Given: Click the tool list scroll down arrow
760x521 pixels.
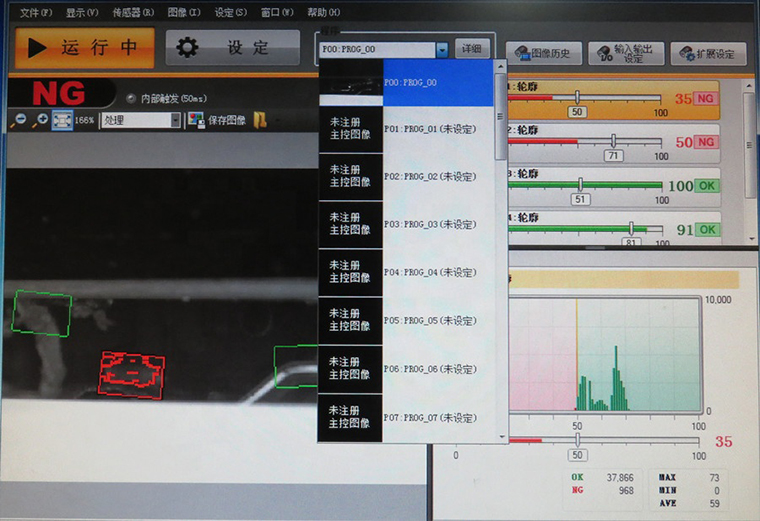Looking at the screenshot, I should (750, 238).
